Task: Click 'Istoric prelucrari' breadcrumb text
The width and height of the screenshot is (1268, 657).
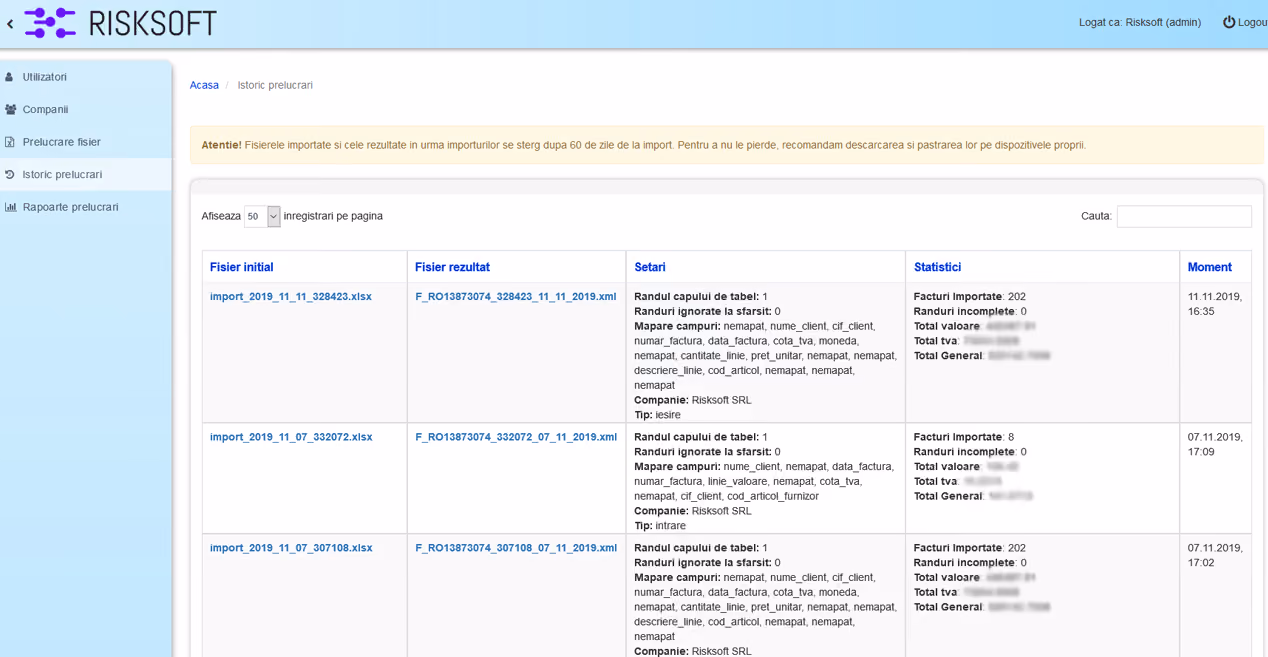Action: point(275,85)
